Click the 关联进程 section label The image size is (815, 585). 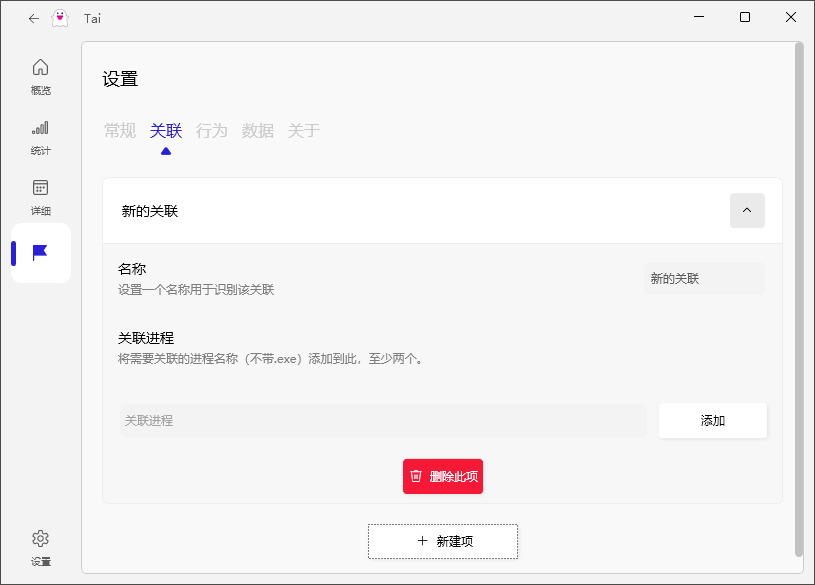tap(146, 338)
